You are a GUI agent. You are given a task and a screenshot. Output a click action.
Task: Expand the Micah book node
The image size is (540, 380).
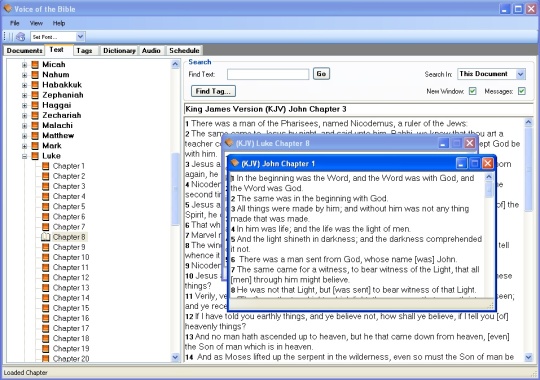24,65
